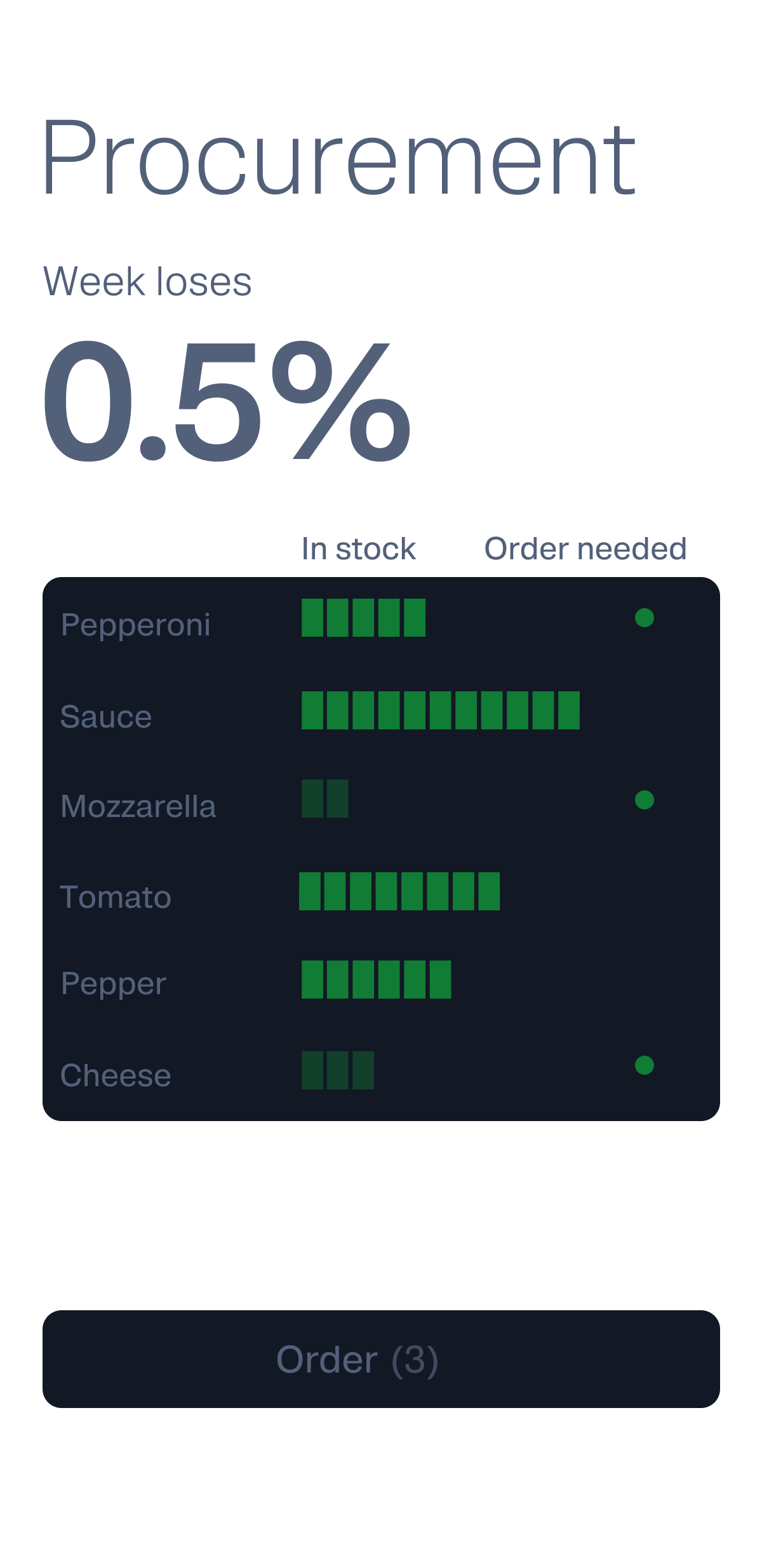Select the low Cheese stock bar

(338, 1070)
